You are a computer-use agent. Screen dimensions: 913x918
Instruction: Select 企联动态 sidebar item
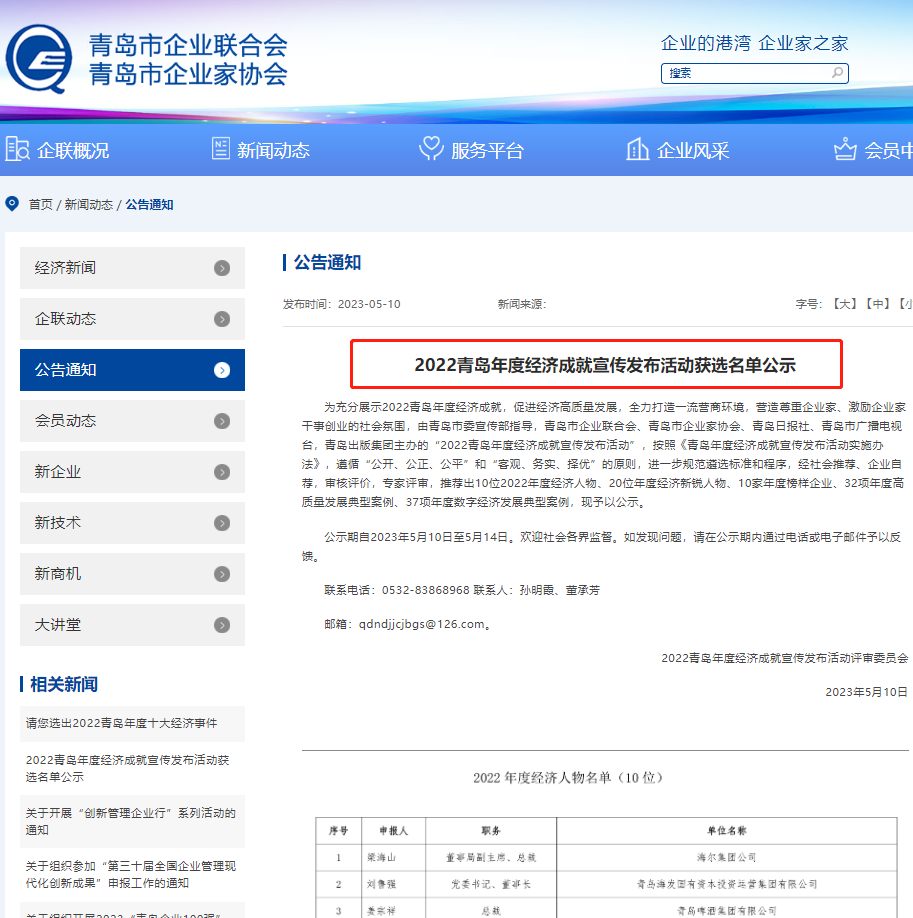pos(132,319)
